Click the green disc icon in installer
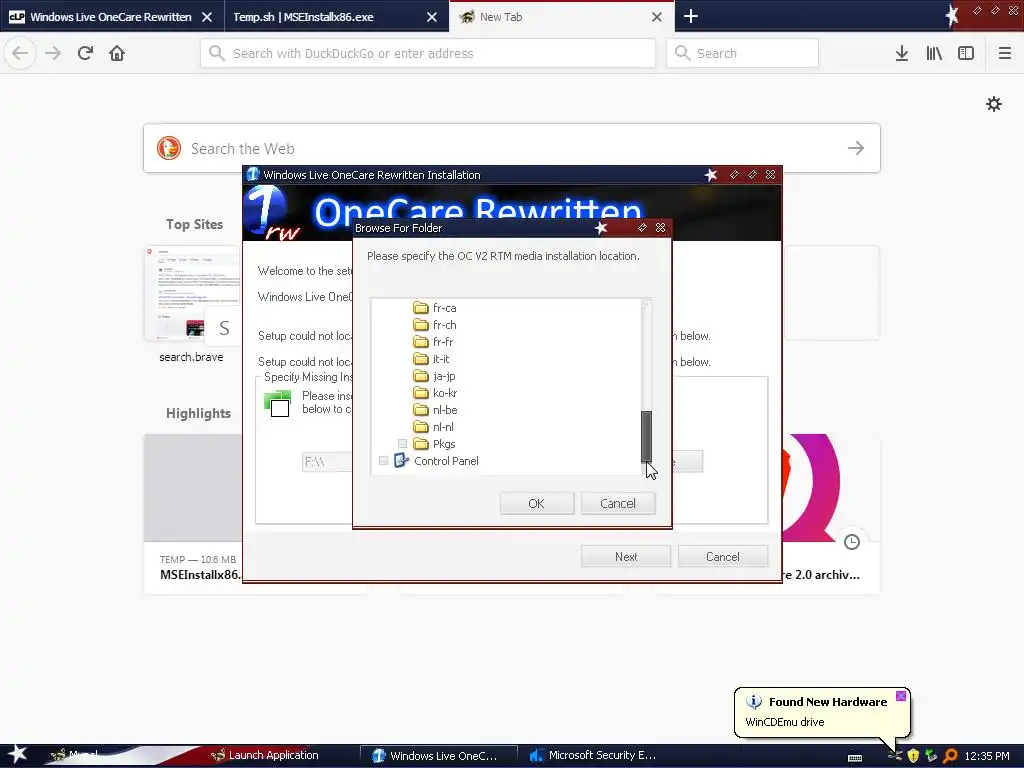1024x768 pixels. tap(278, 403)
